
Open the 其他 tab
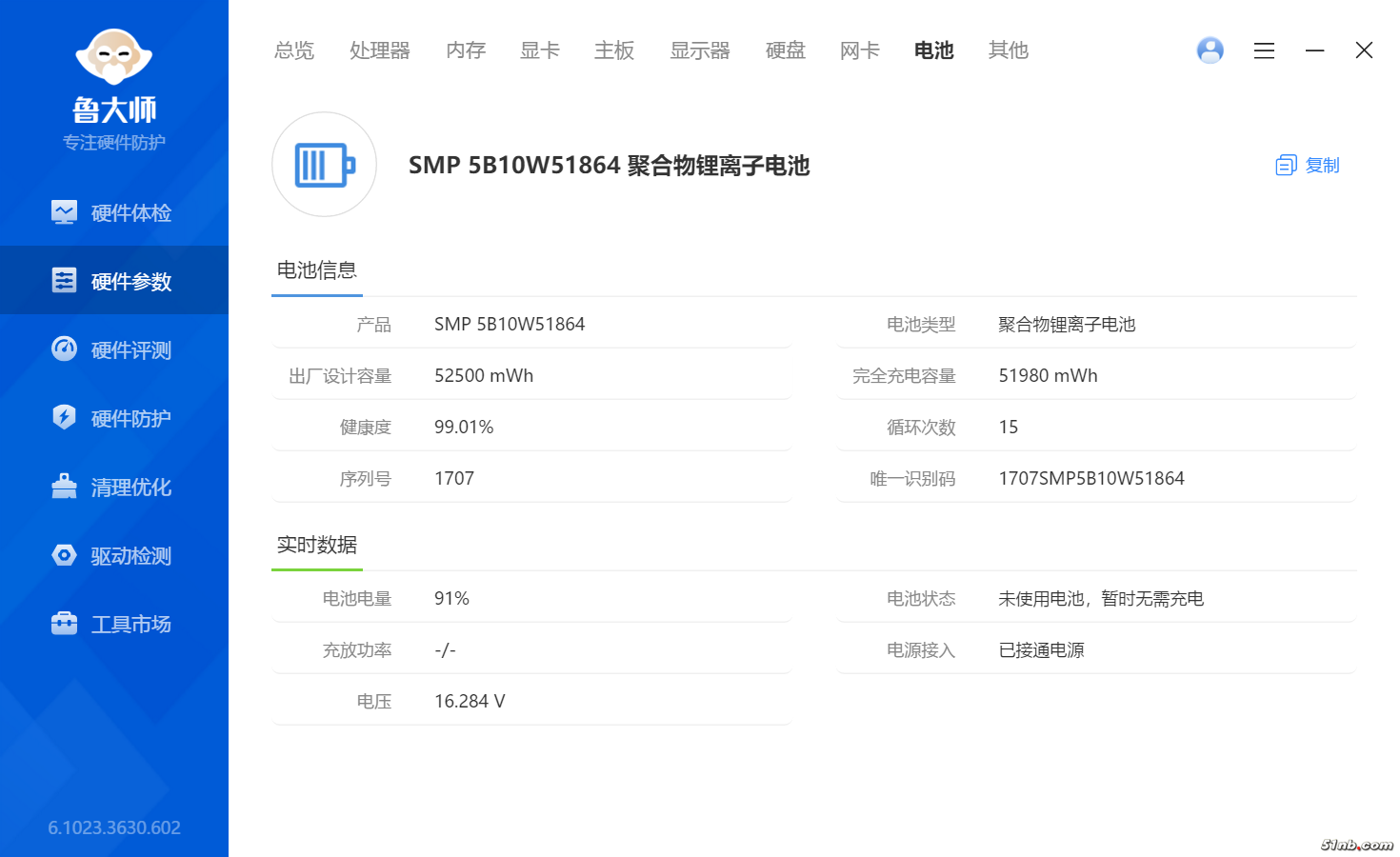pyautogui.click(x=1008, y=50)
